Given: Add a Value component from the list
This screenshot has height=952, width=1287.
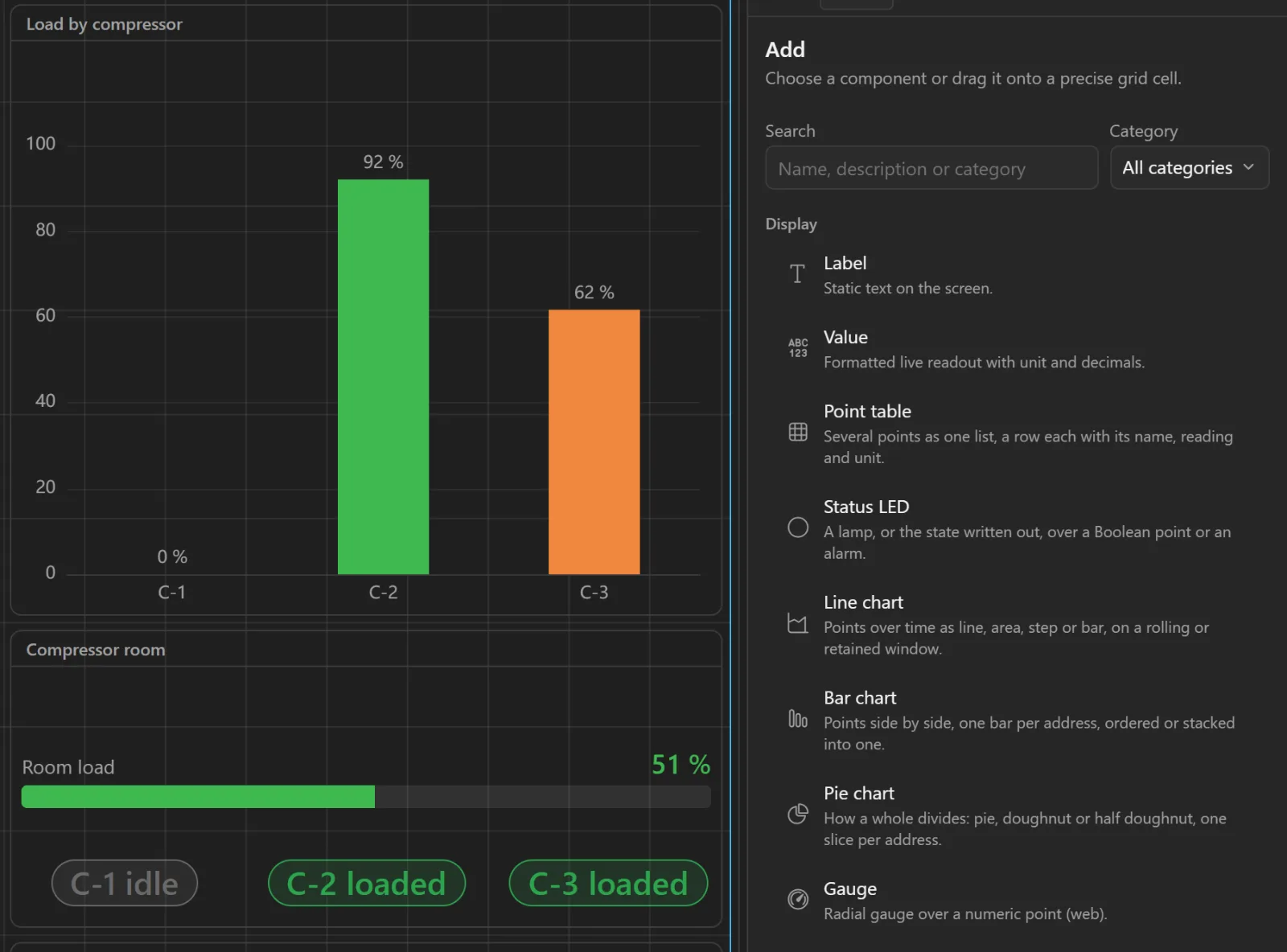Looking at the screenshot, I should click(1017, 349).
